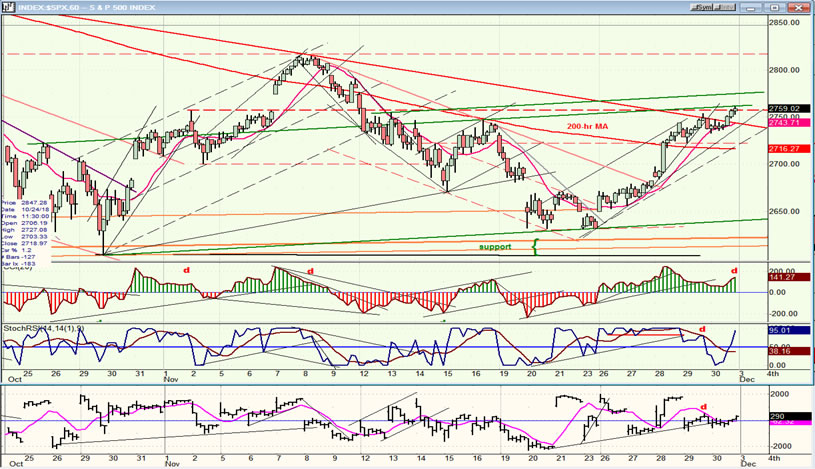815x469 pixels.
Task: Click the Intvl link button next to Sym
Action: coord(725,7)
